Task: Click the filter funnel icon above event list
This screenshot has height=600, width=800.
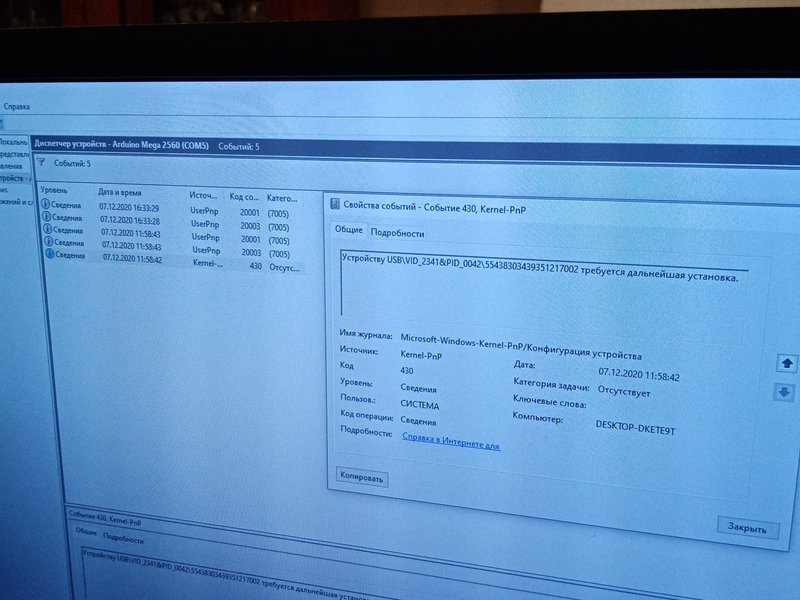Action: [x=42, y=162]
